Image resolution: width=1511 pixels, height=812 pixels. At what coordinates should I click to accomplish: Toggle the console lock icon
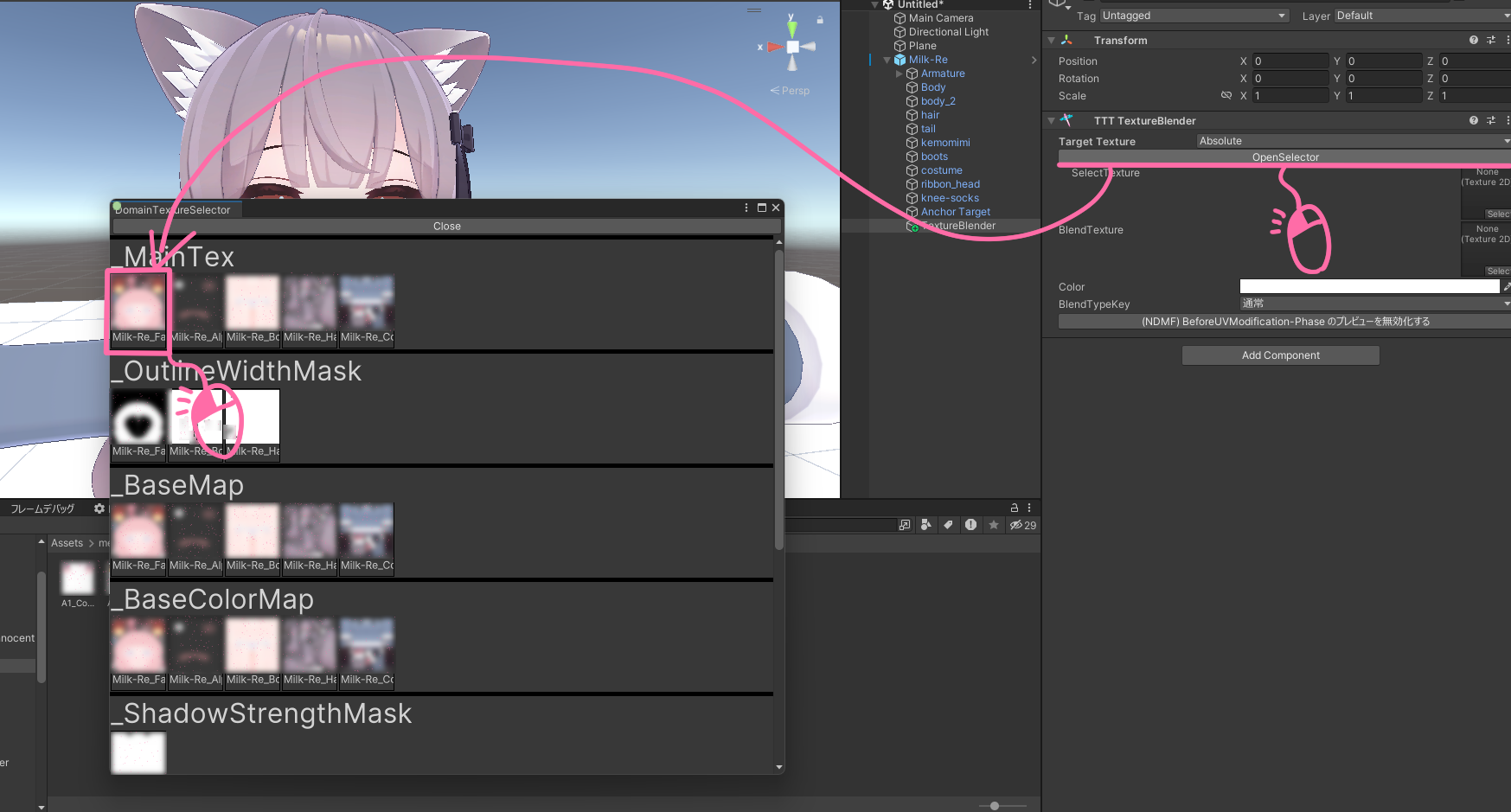tap(1014, 508)
